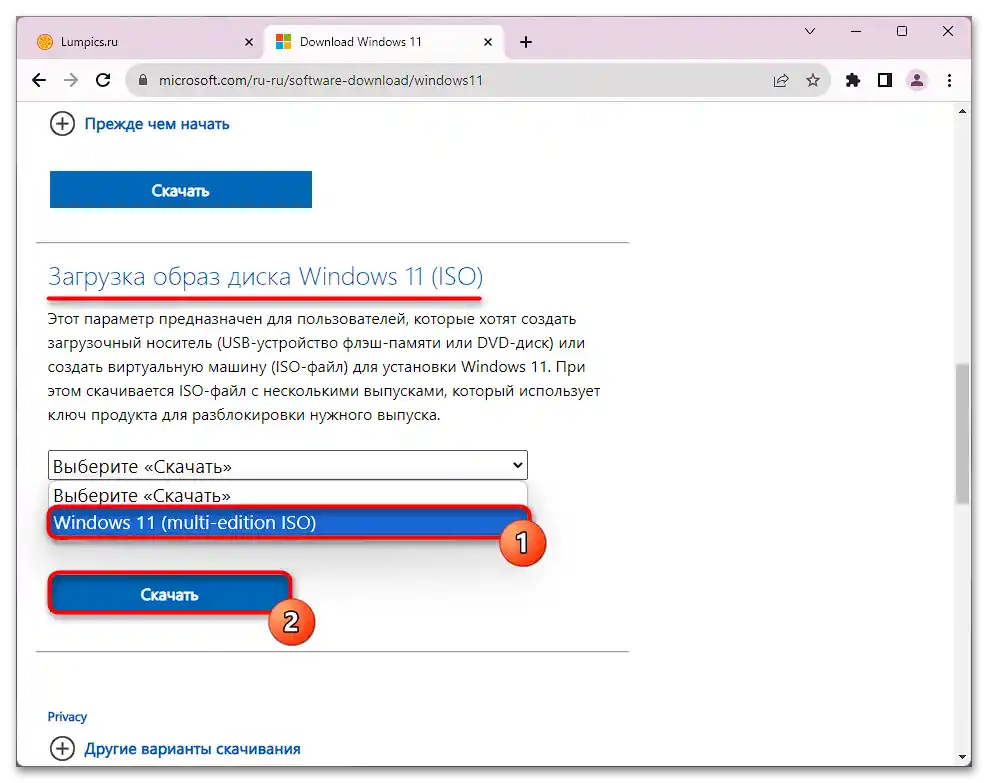Reload the current page
988x783 pixels.
[x=103, y=80]
